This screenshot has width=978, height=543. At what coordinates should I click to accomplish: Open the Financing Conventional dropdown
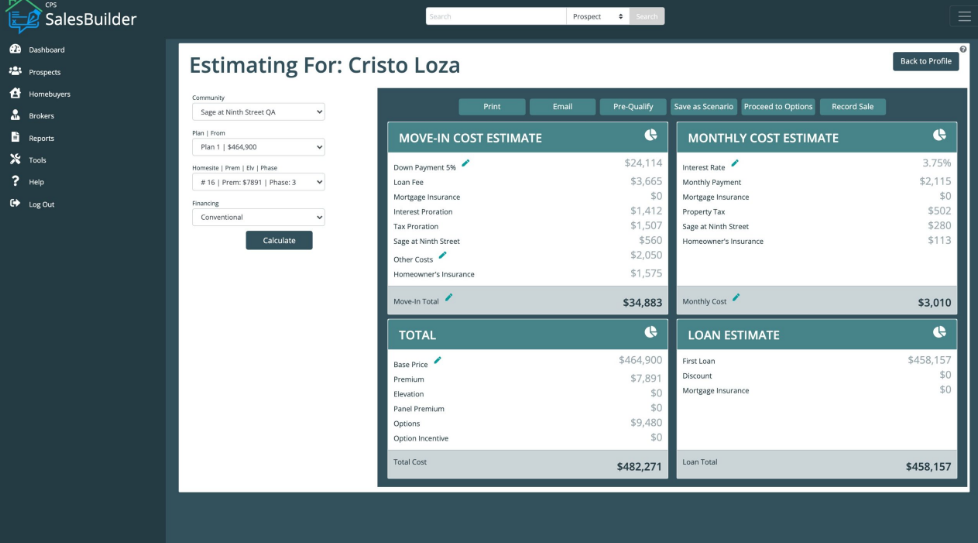tap(258, 217)
